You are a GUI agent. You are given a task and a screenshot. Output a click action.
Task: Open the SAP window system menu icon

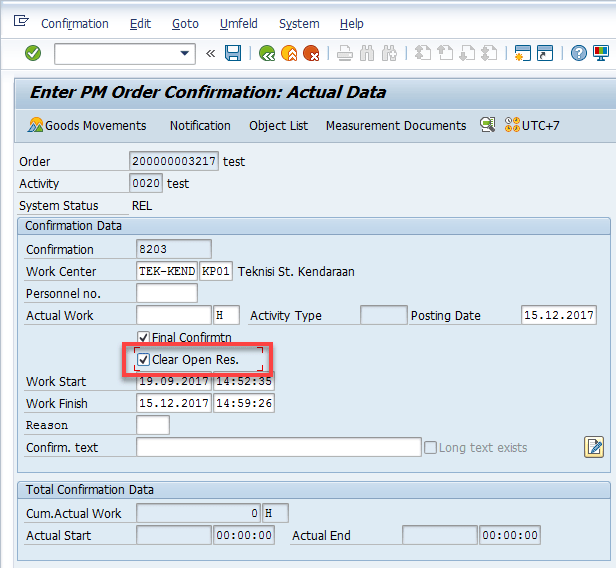point(22,22)
